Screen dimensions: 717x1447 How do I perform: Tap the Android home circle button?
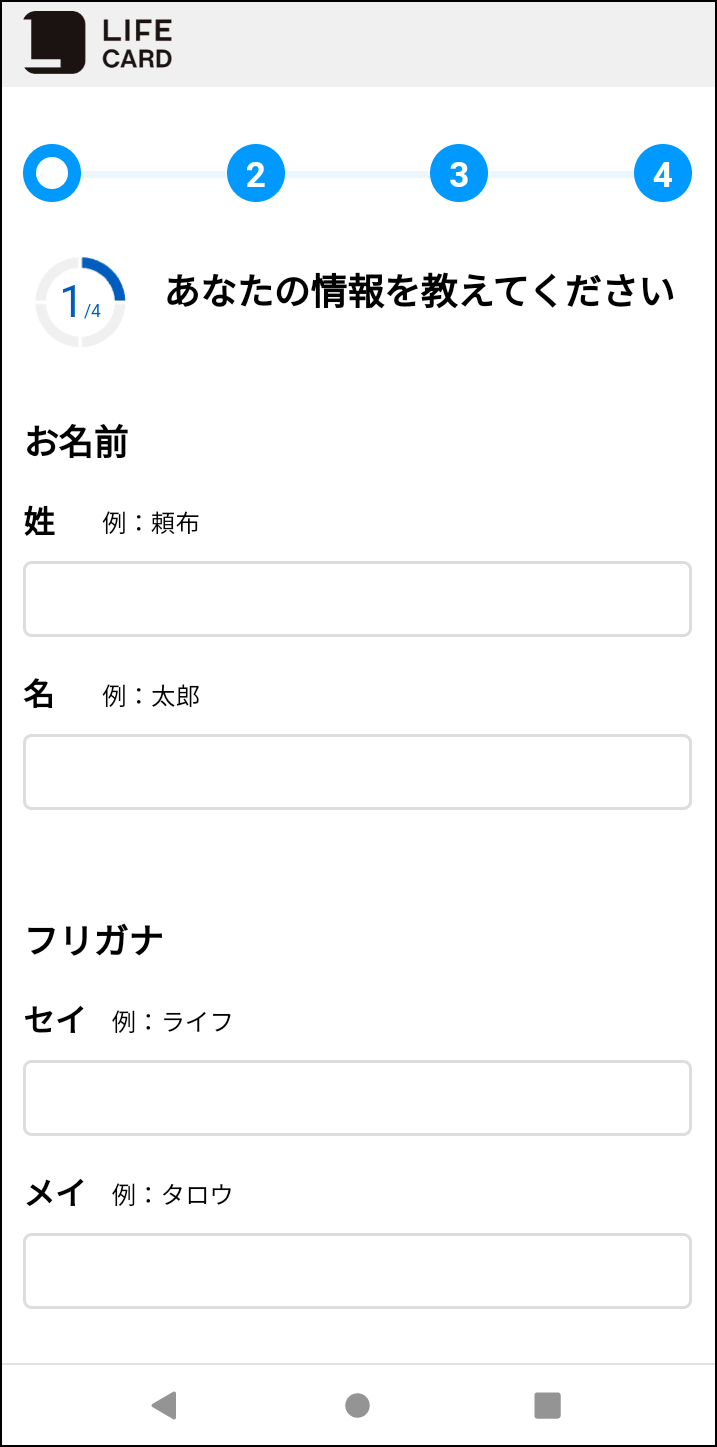click(x=357, y=1405)
